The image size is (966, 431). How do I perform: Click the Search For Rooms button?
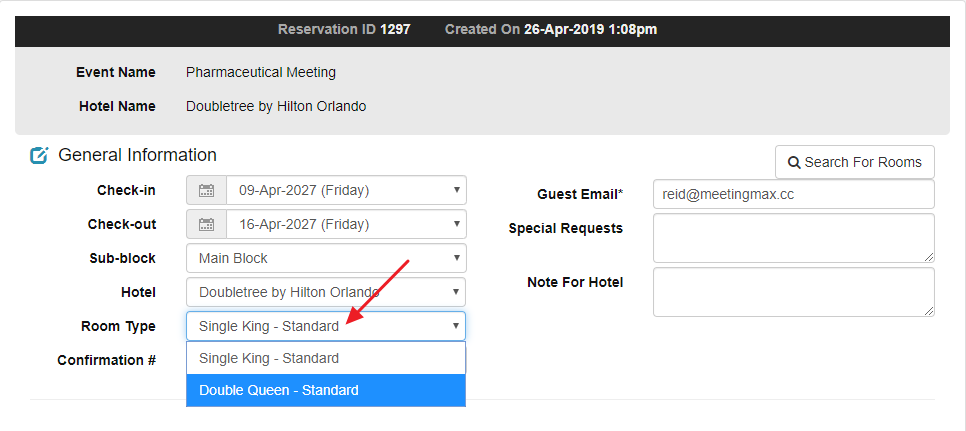854,162
